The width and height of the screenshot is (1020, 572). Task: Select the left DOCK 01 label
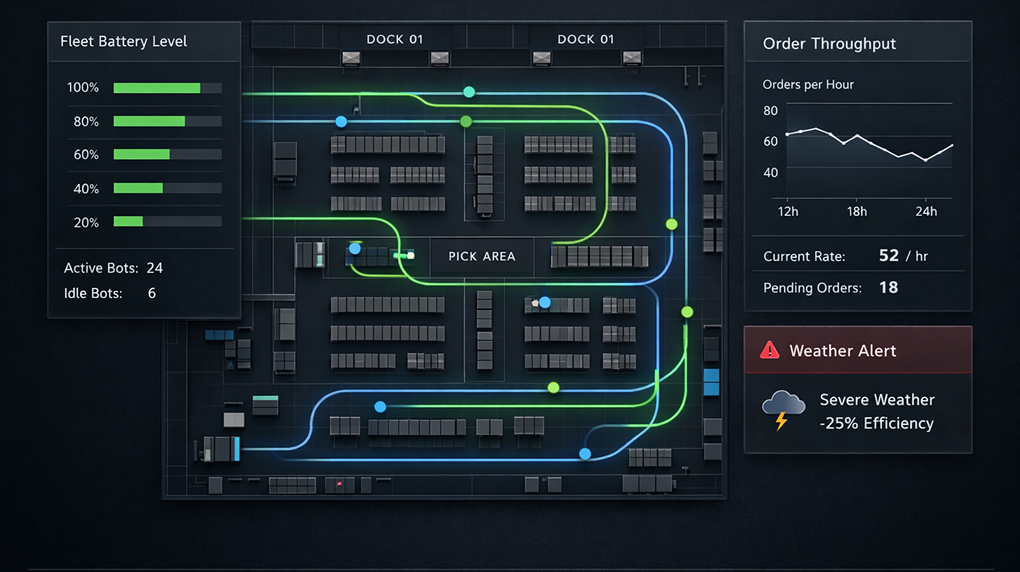394,39
